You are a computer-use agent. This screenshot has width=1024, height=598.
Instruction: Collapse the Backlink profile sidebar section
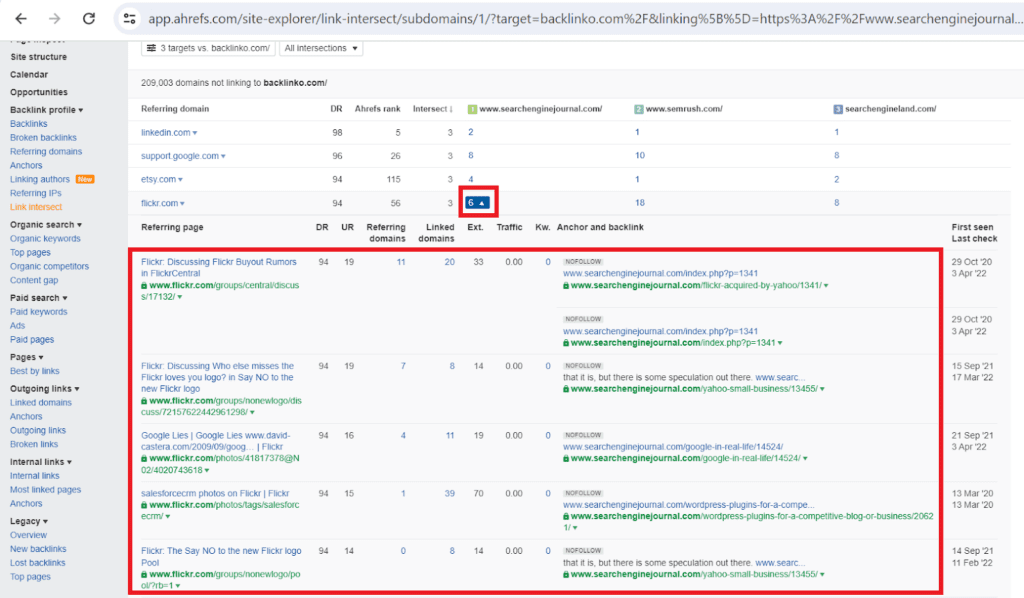pos(46,110)
